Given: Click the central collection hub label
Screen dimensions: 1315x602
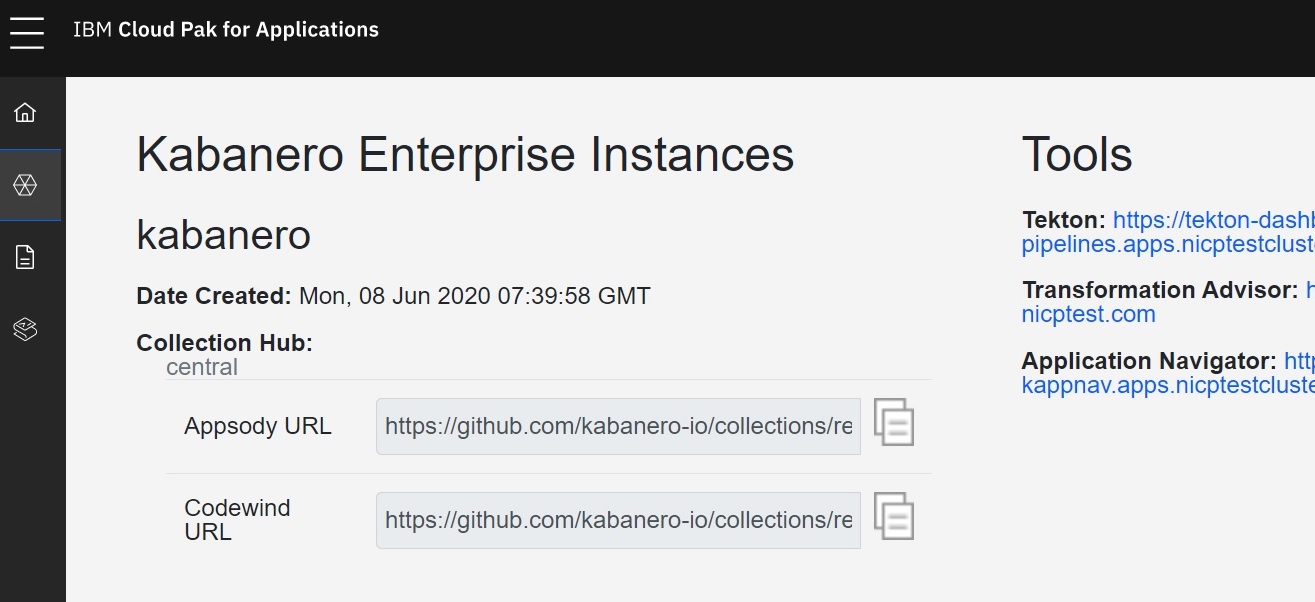Looking at the screenshot, I should click(203, 367).
